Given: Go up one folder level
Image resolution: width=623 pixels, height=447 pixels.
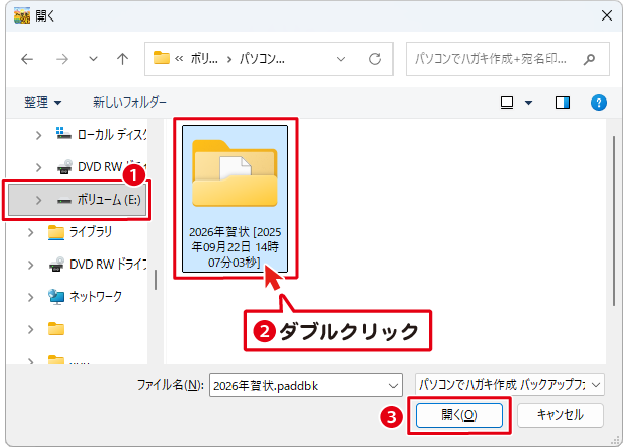Looking at the screenshot, I should click(x=122, y=58).
